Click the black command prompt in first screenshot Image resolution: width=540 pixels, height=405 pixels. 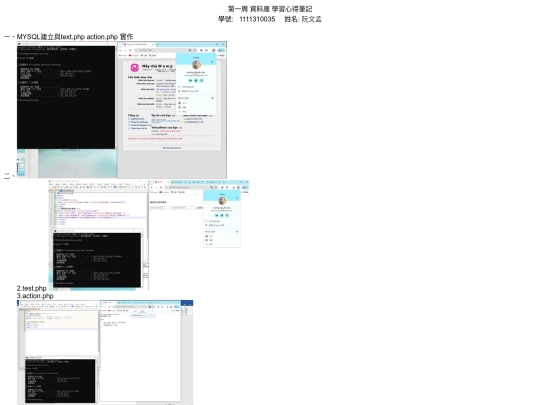click(66, 96)
